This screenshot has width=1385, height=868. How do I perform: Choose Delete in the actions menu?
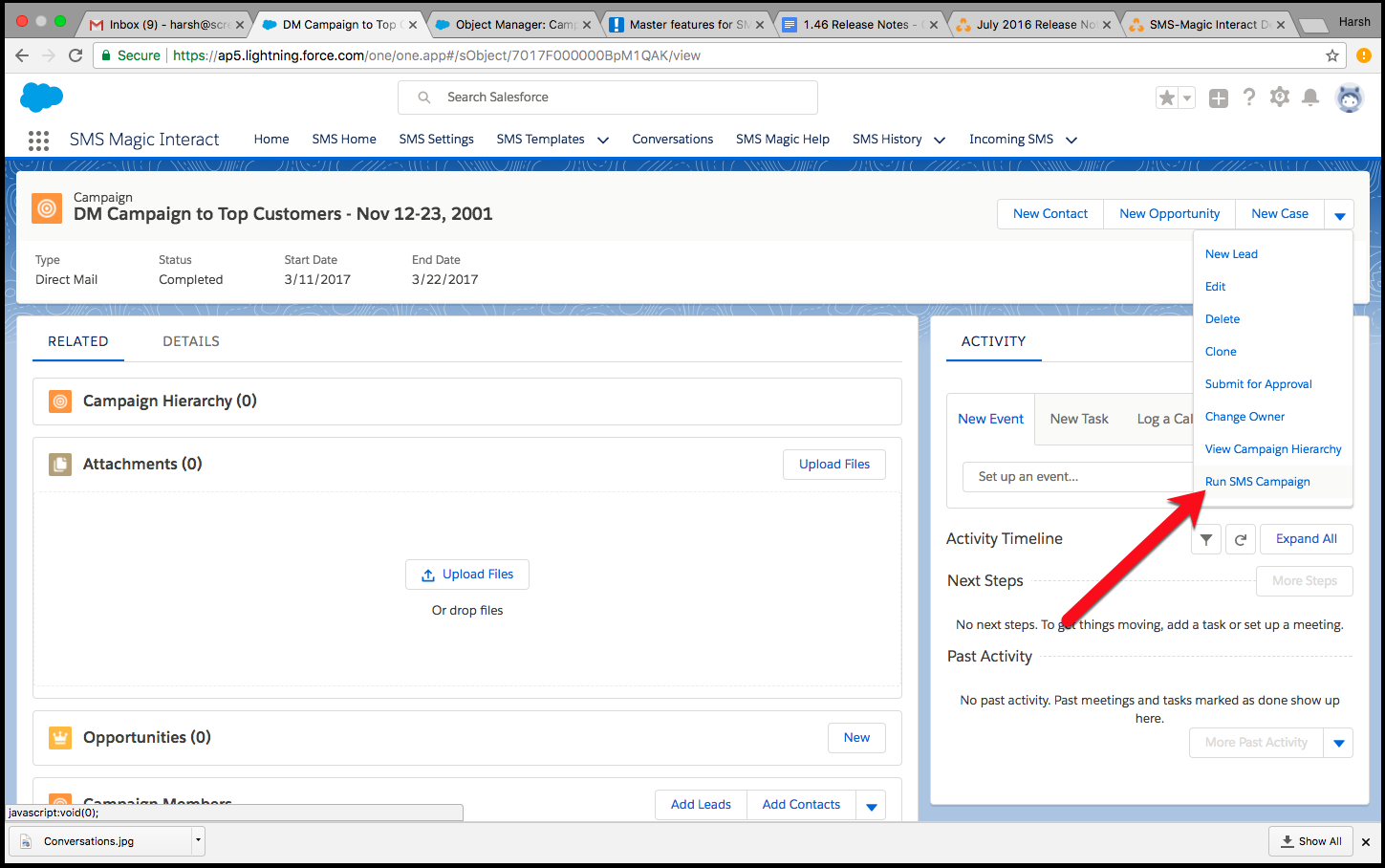(x=1223, y=319)
